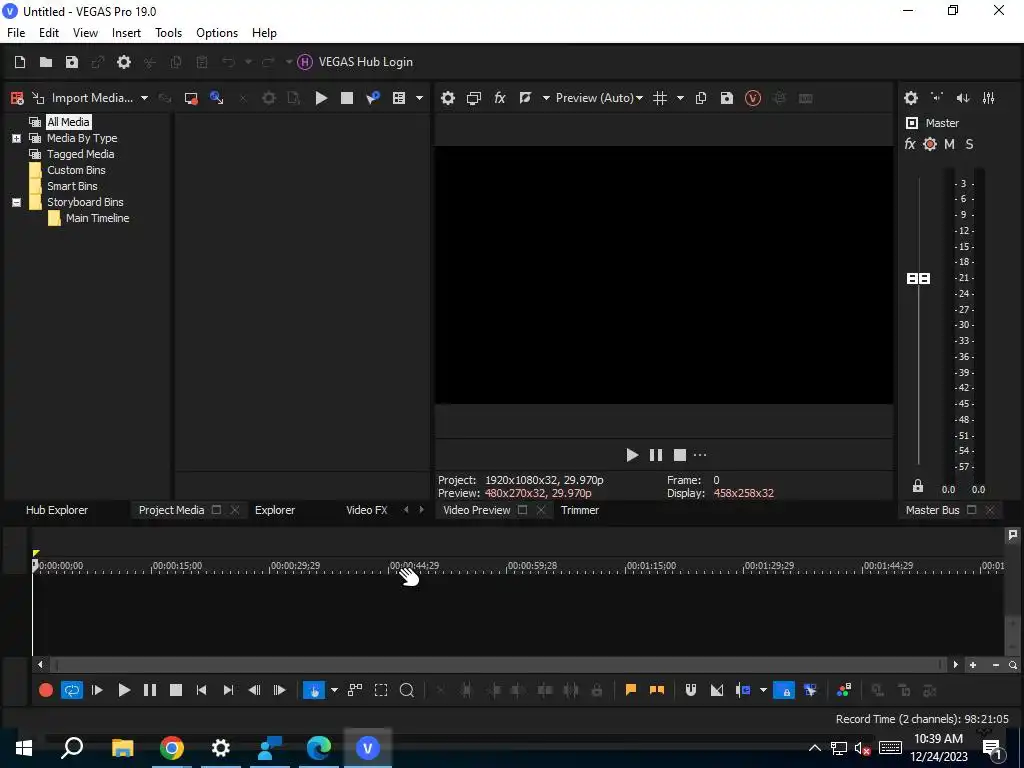Image resolution: width=1024 pixels, height=768 pixels.
Task: Open Preview (Auto) quality dropdown
Action: pyautogui.click(x=599, y=98)
